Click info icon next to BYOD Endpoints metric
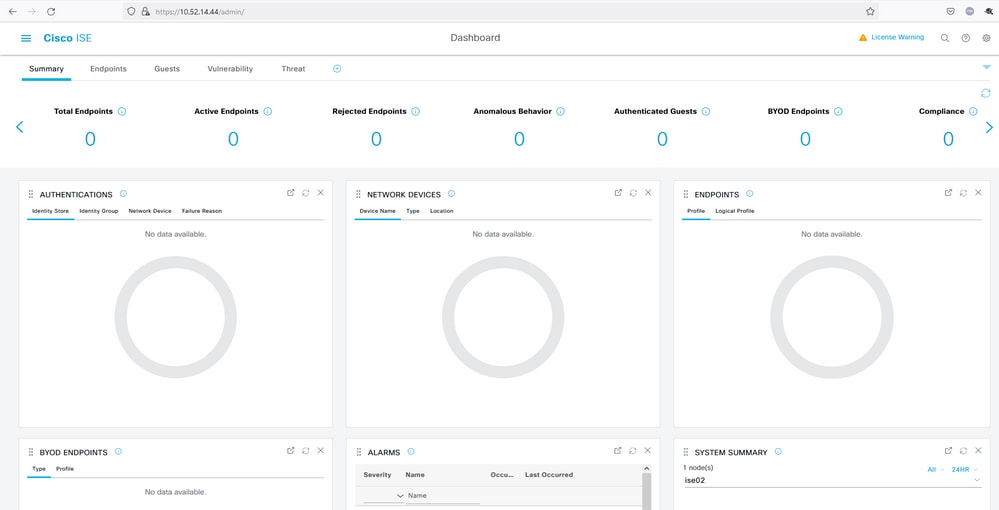Screen dimensions: 999x510 click(838, 111)
